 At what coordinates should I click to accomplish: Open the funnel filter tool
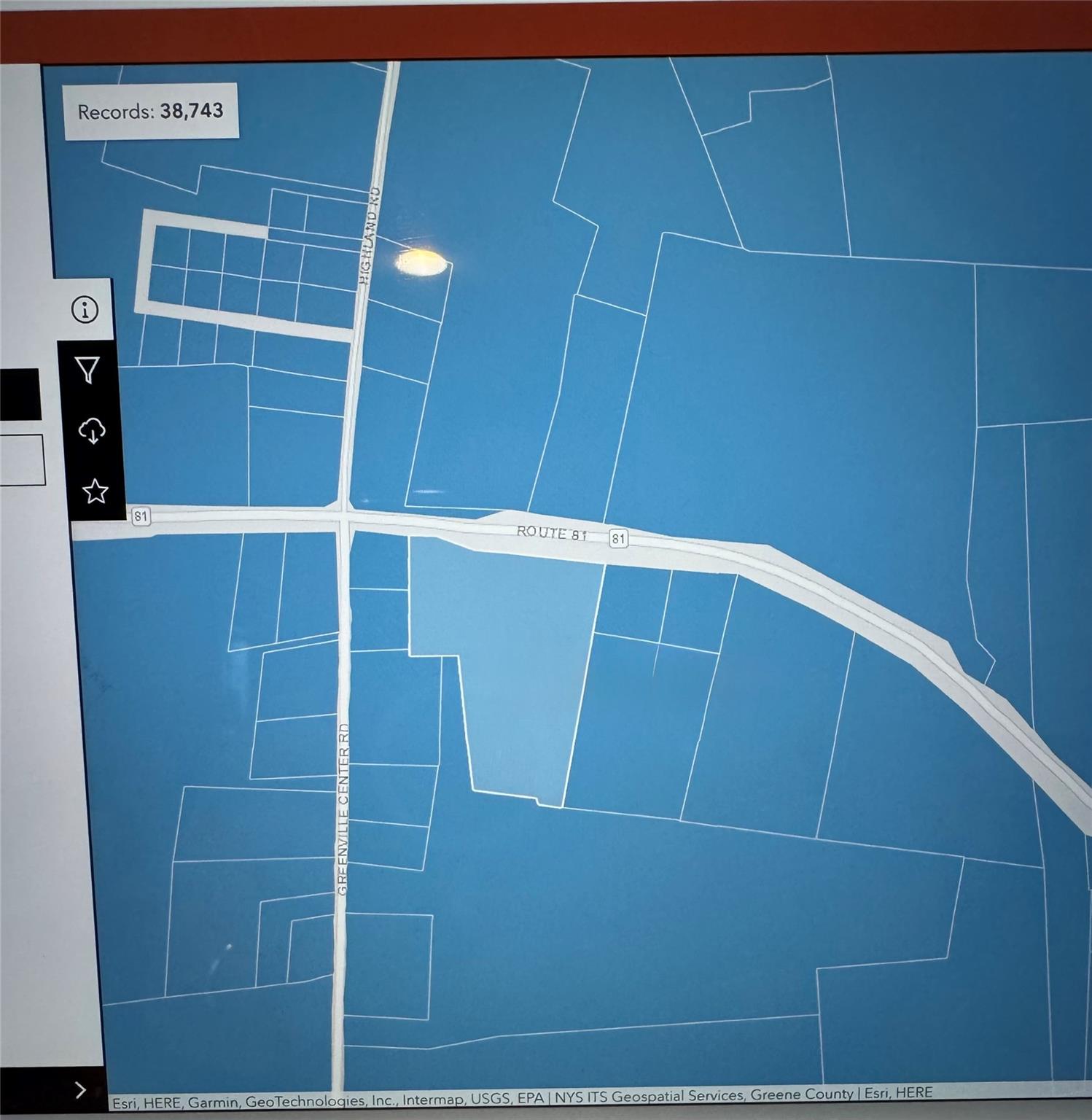pos(88,370)
